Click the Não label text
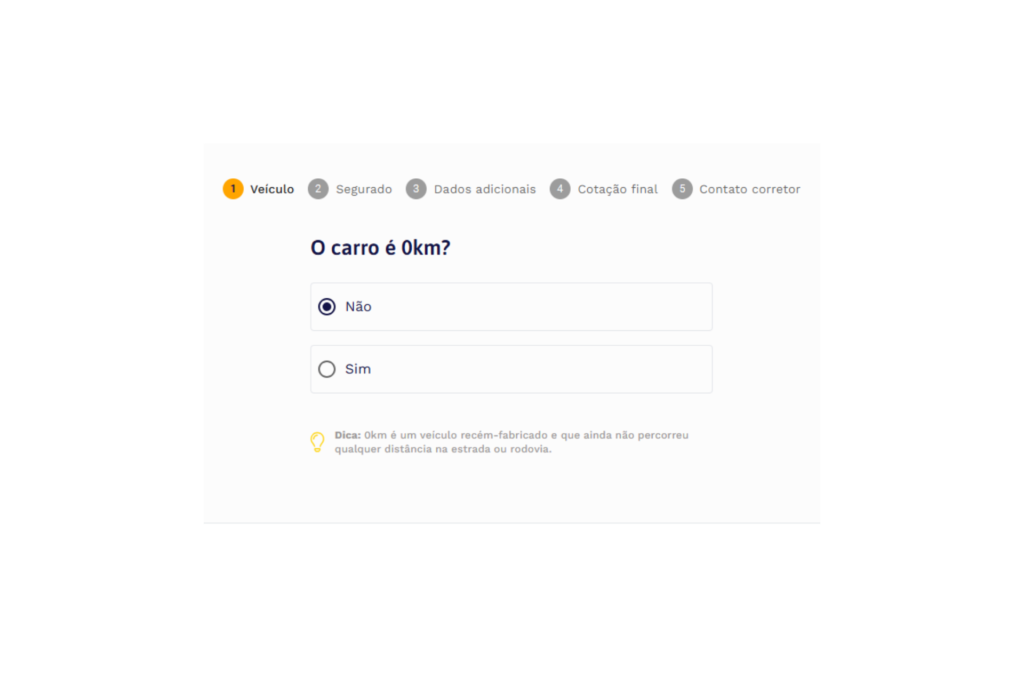Image resolution: width=1024 pixels, height=683 pixels. (x=359, y=306)
